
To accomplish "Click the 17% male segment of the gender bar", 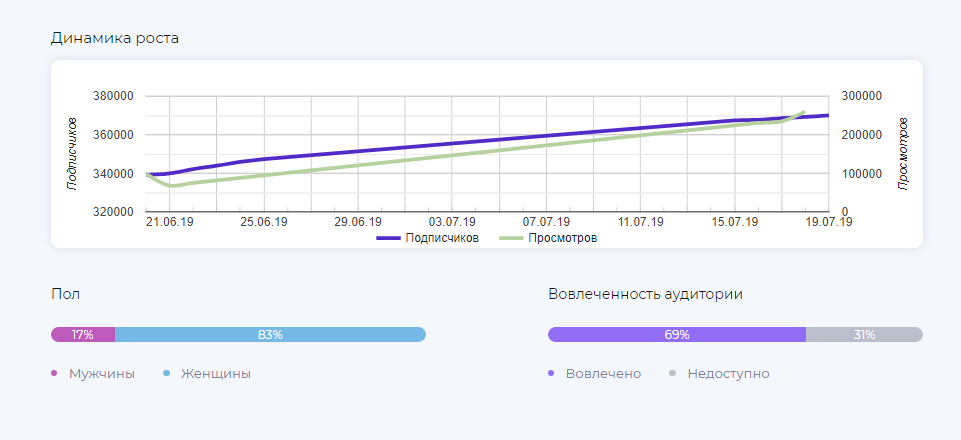I will (x=83, y=335).
